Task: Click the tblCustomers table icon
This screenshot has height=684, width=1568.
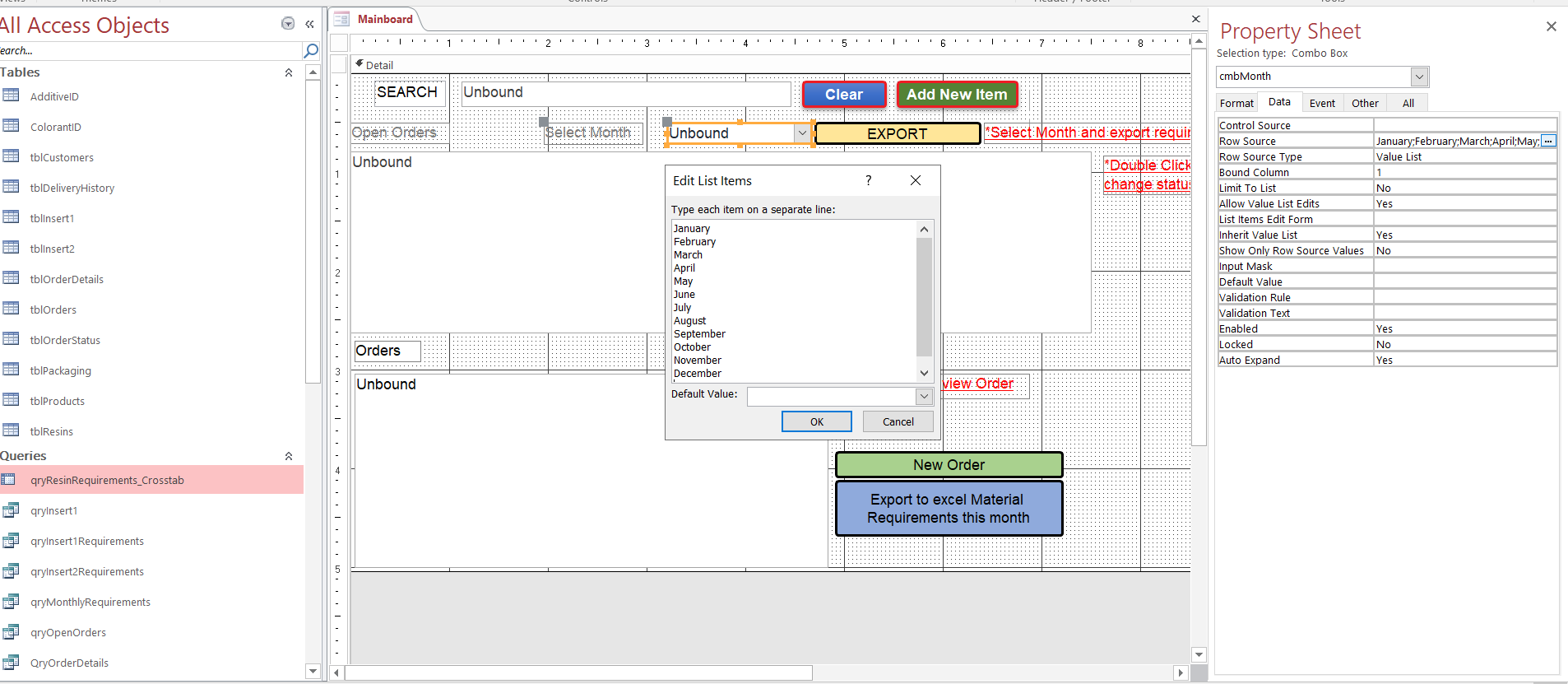Action: pos(11,156)
